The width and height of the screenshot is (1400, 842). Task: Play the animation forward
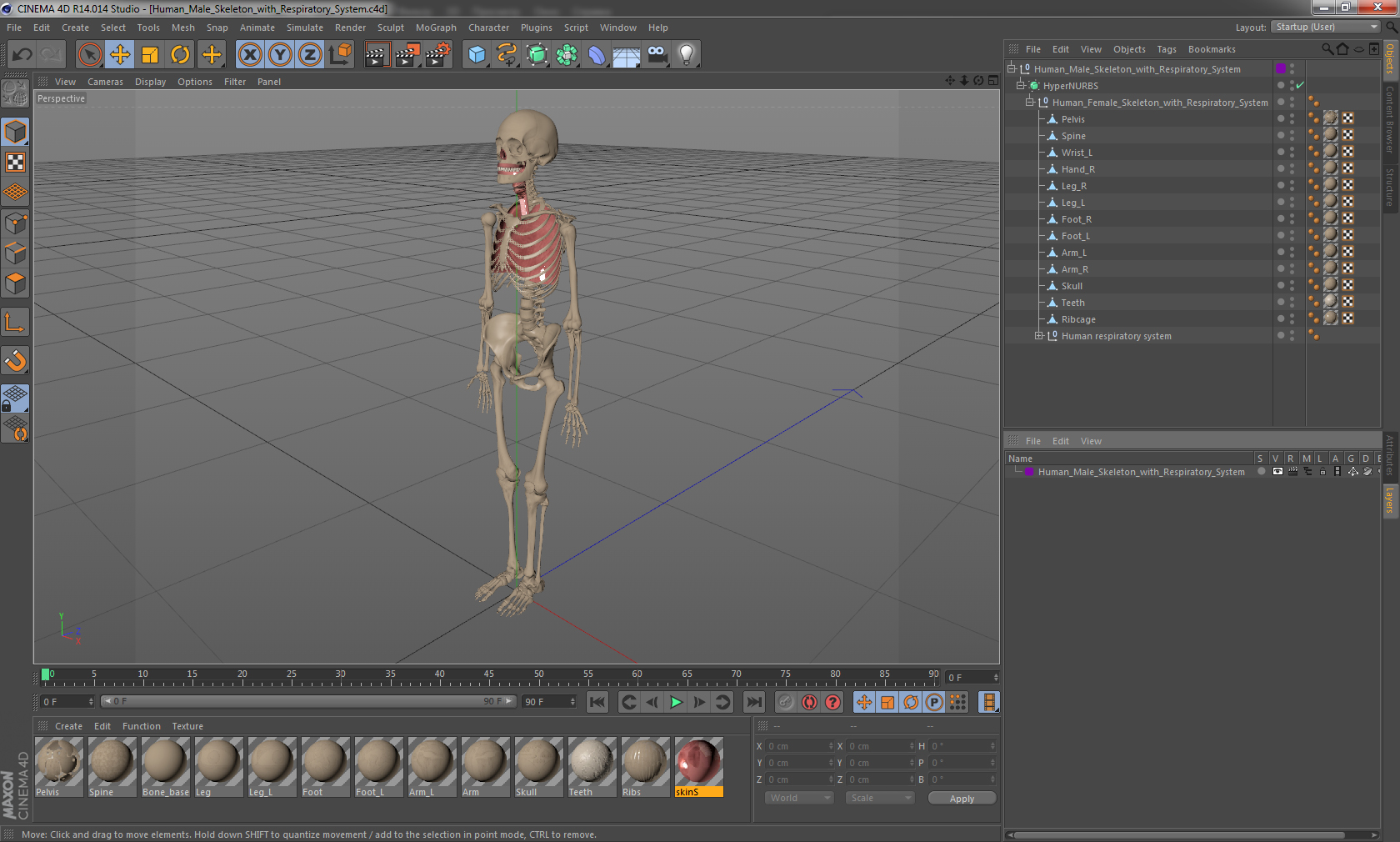tap(676, 702)
